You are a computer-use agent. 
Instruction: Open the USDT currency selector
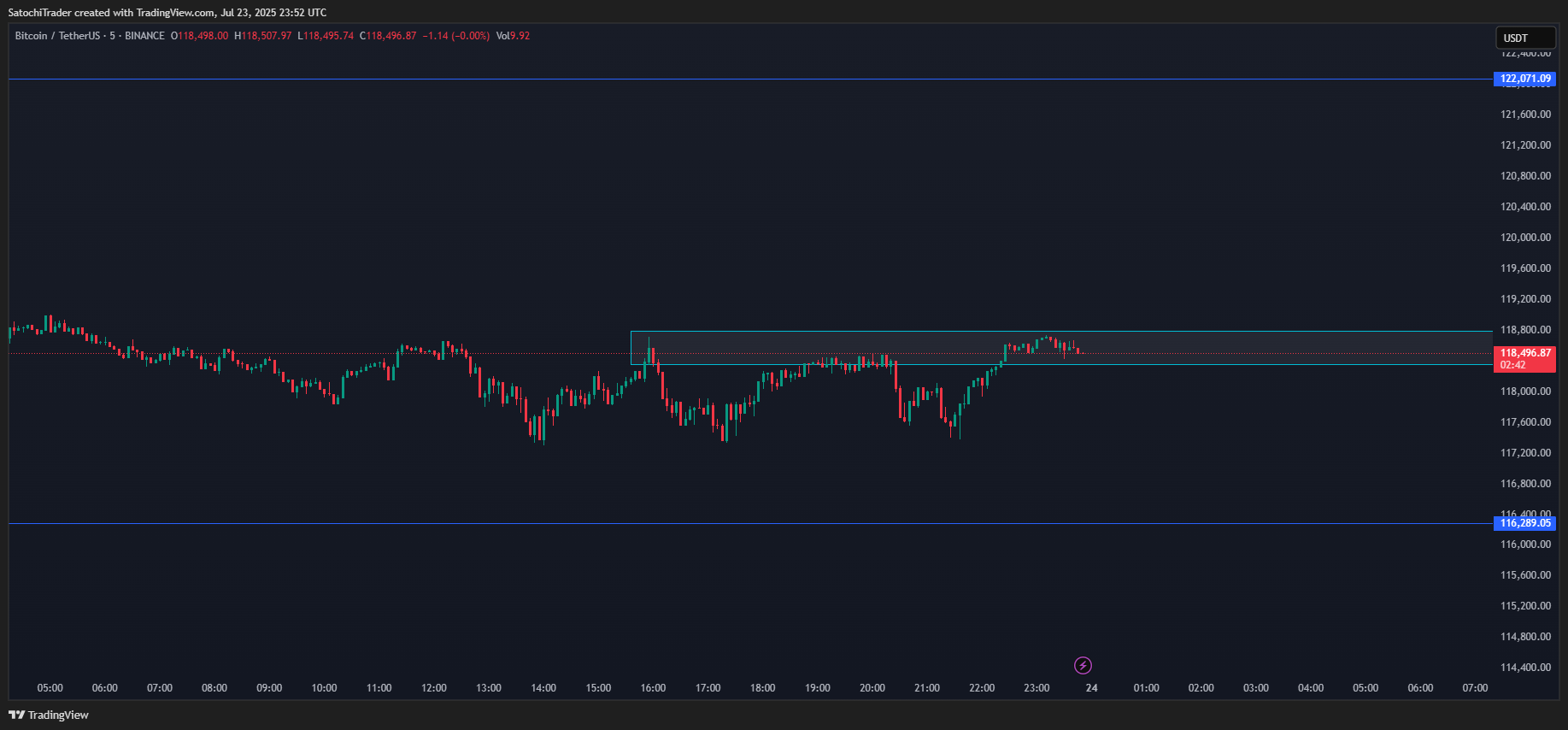(x=1525, y=38)
